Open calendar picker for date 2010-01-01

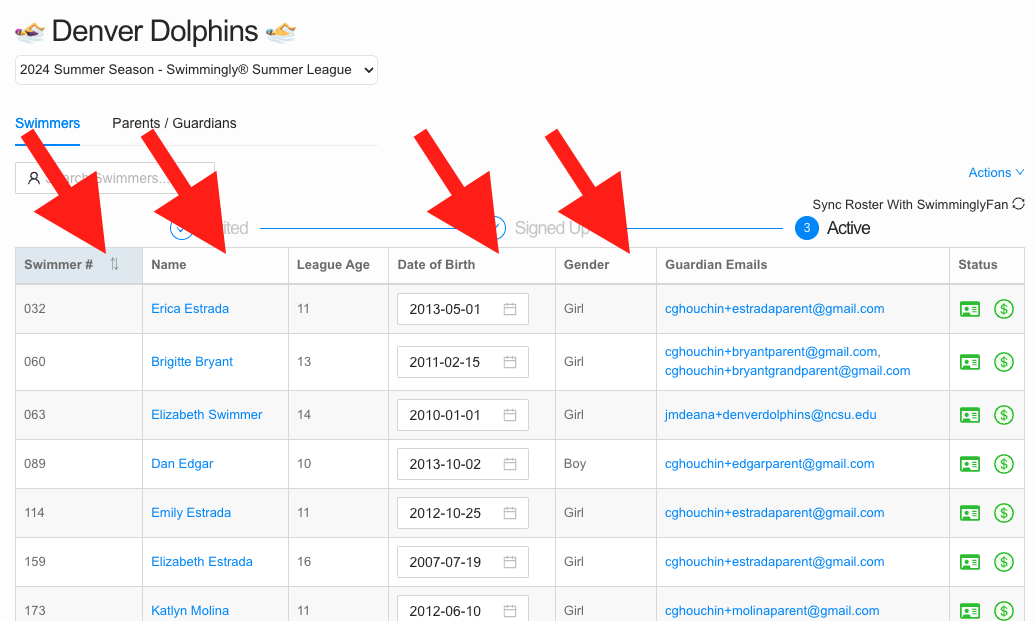pyautogui.click(x=510, y=414)
